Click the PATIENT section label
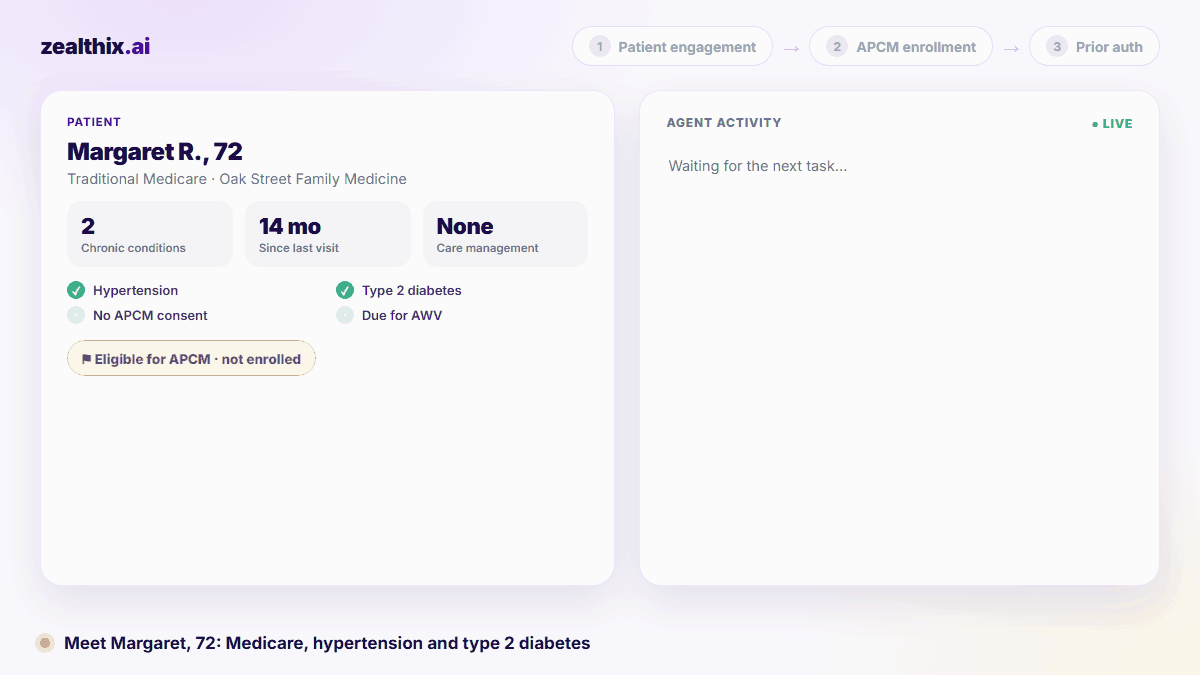This screenshot has height=675, width=1200. [x=94, y=122]
